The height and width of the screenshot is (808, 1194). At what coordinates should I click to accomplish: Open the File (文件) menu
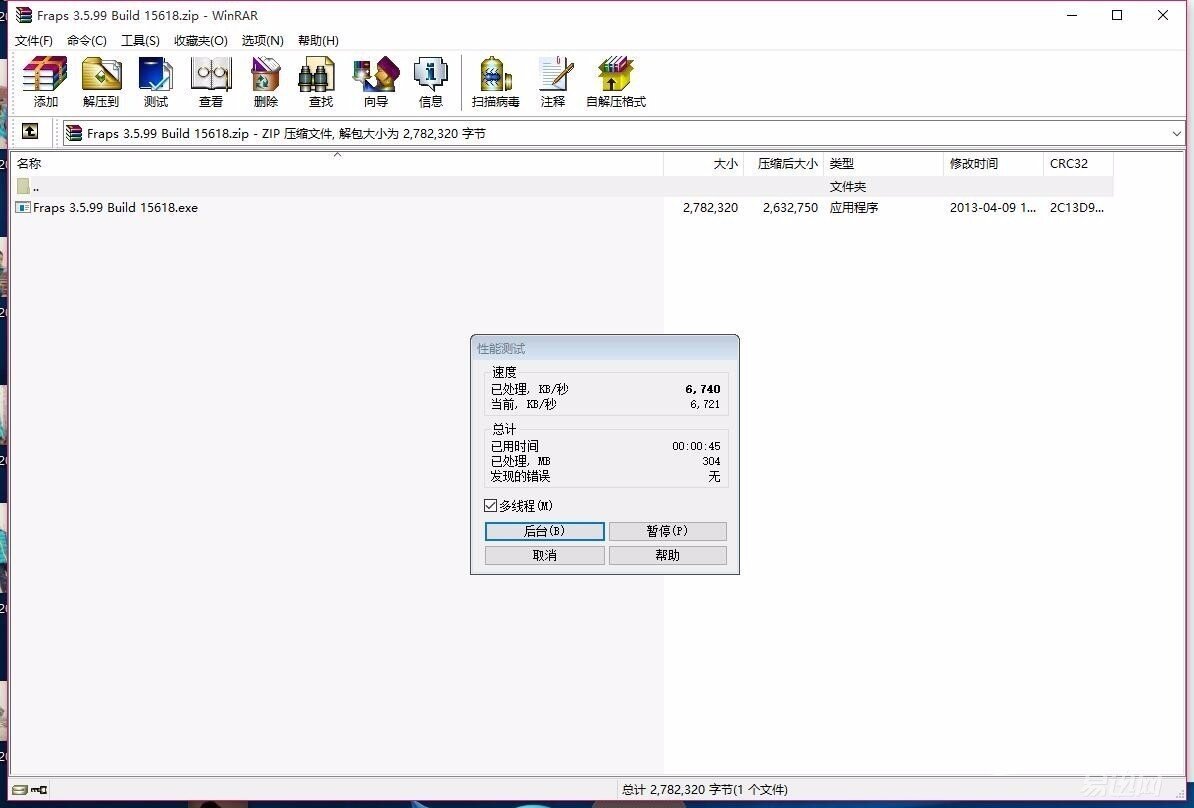(34, 40)
